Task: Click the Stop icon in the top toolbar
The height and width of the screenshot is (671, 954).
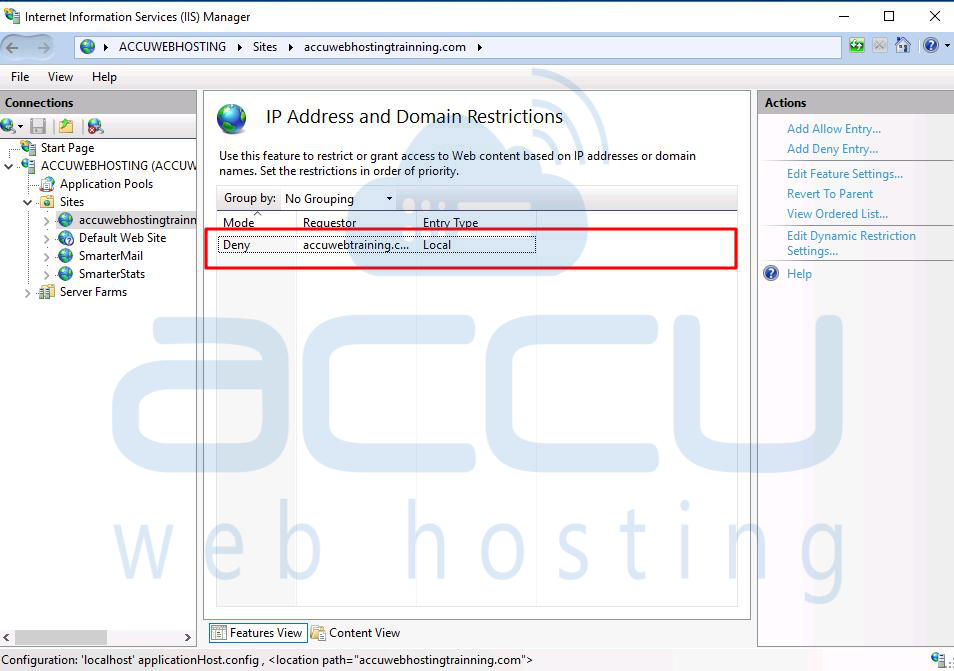Action: tap(880, 46)
